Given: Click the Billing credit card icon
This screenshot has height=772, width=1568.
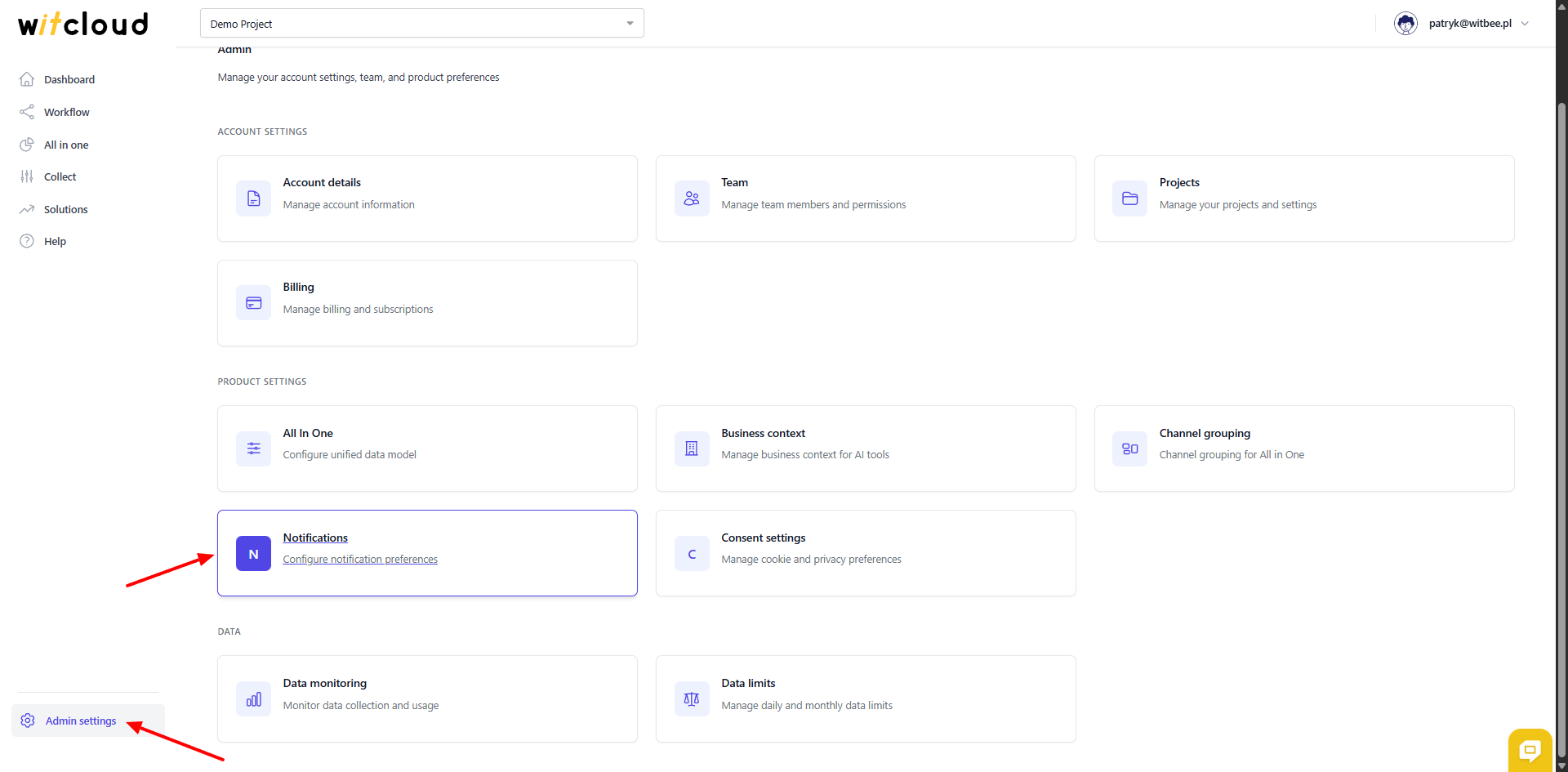Looking at the screenshot, I should tap(253, 303).
